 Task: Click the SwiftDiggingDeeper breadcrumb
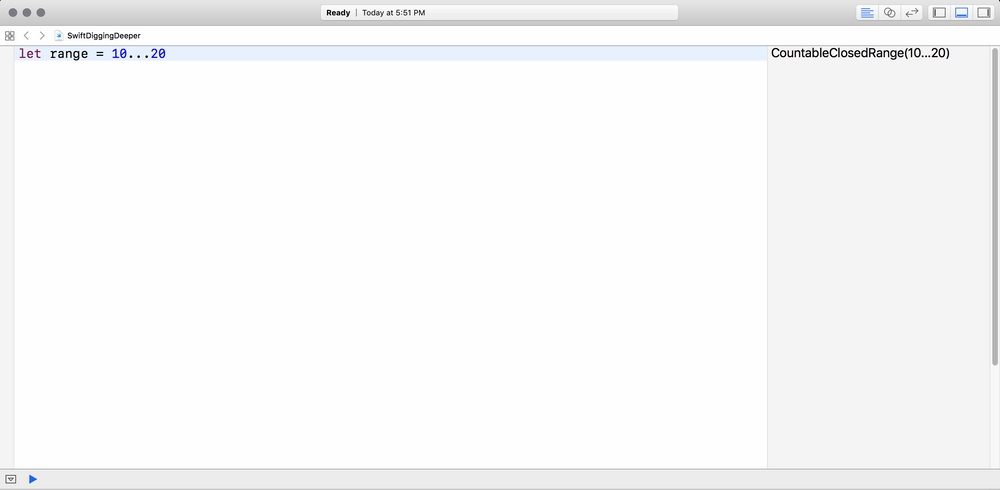point(103,36)
